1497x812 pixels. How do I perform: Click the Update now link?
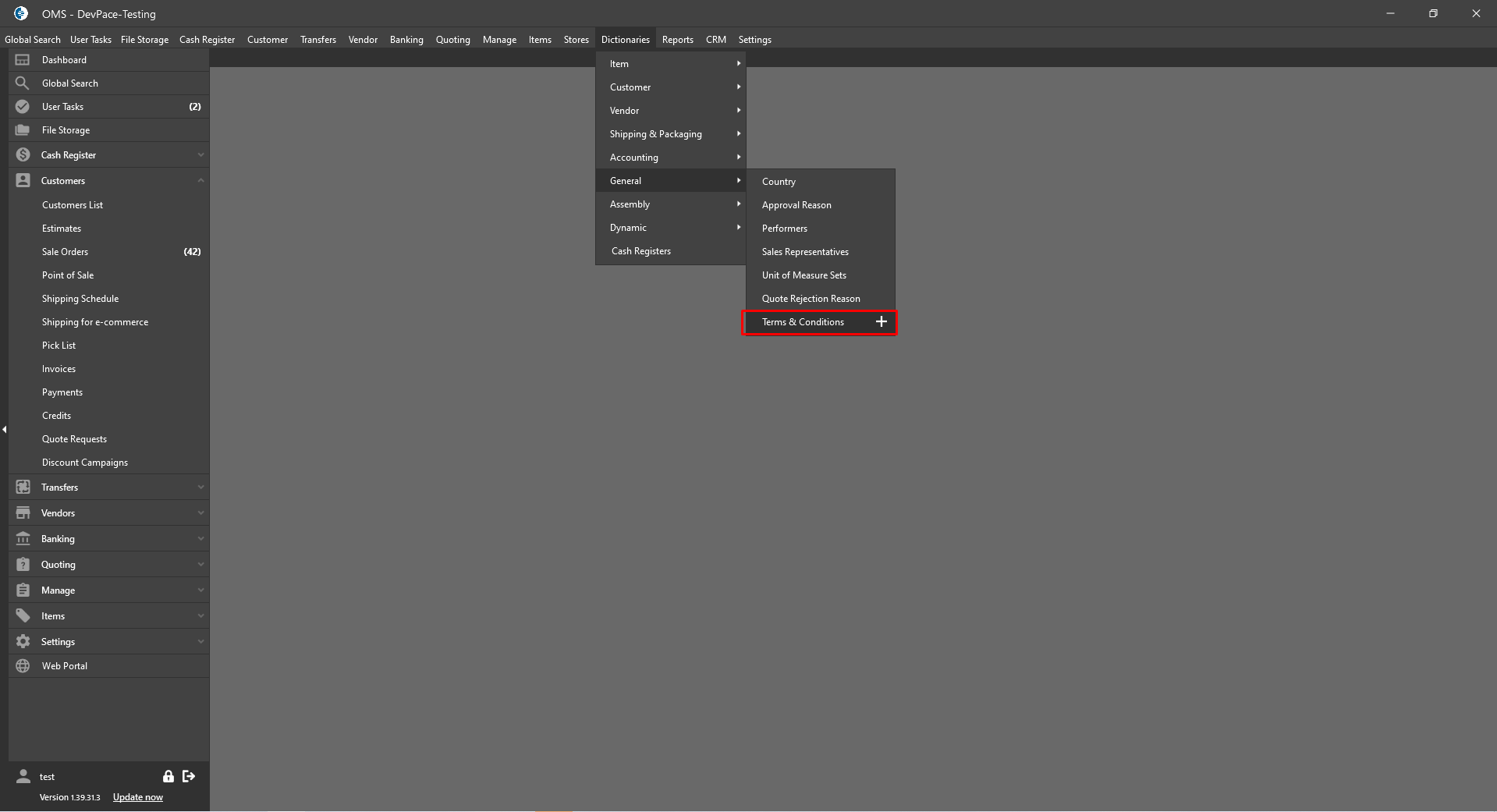pos(138,797)
